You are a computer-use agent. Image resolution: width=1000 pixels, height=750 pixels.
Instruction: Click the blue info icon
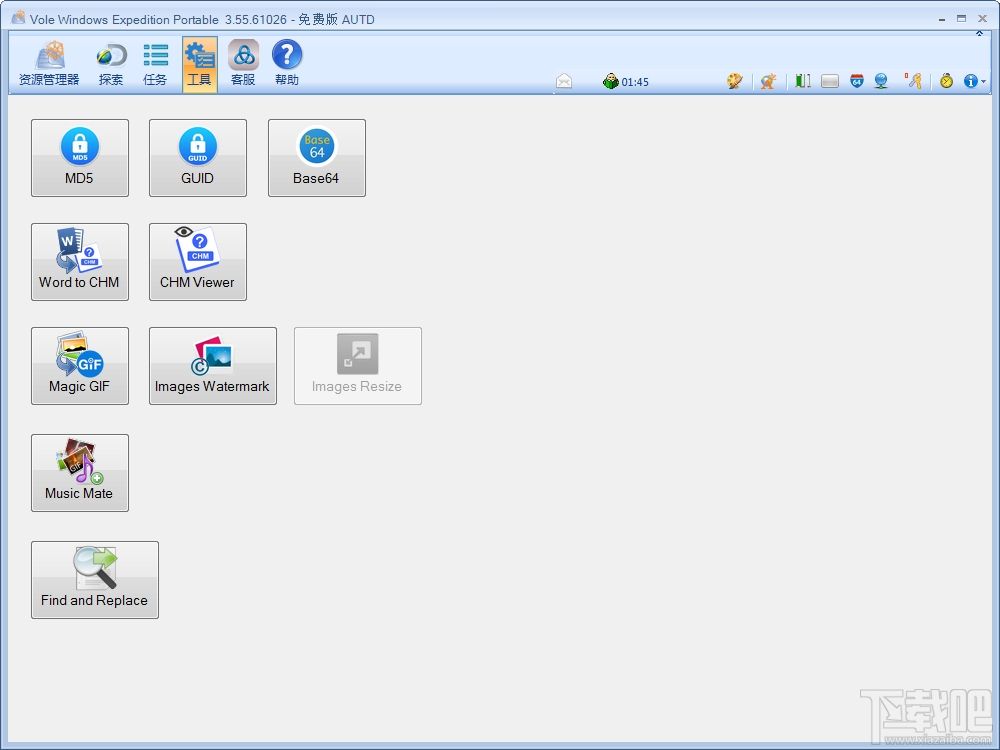[x=971, y=81]
